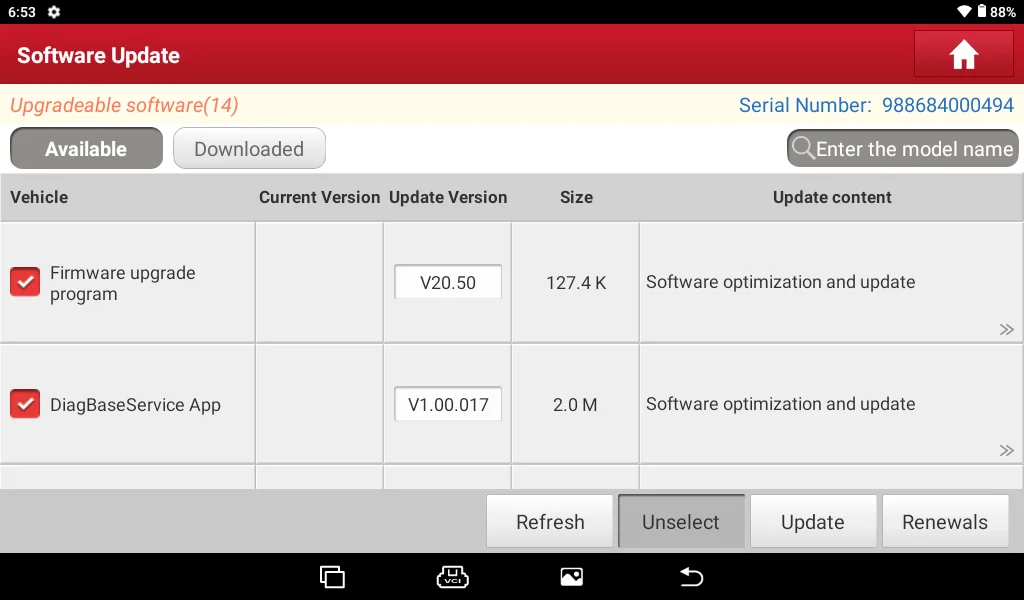The width and height of the screenshot is (1024, 600).
Task: Tap the Wi-Fi status icon
Action: tap(964, 12)
